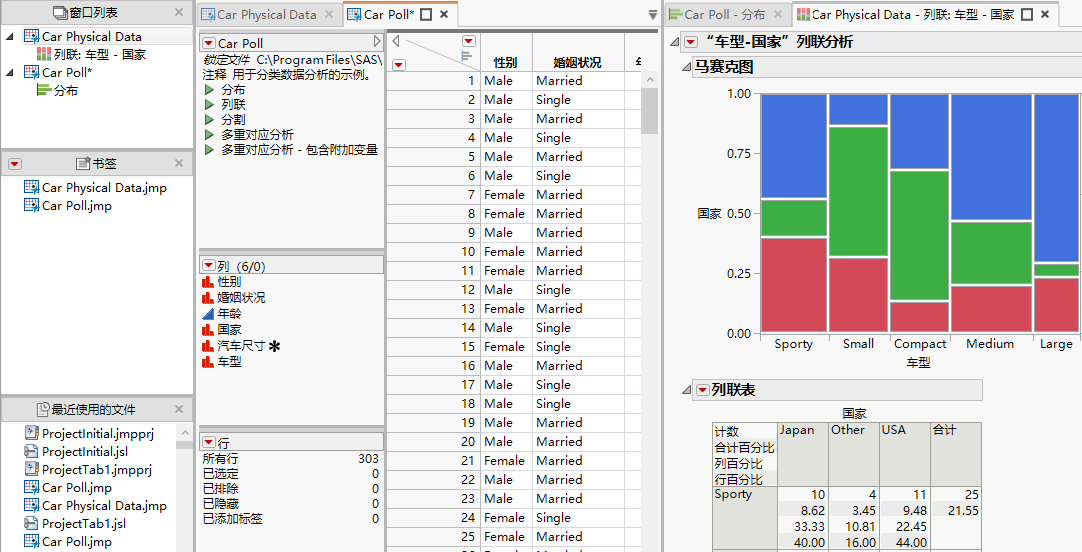1082x552 pixels.
Task: Click the data grid vertical scrollbar thumb
Action: pos(649,110)
